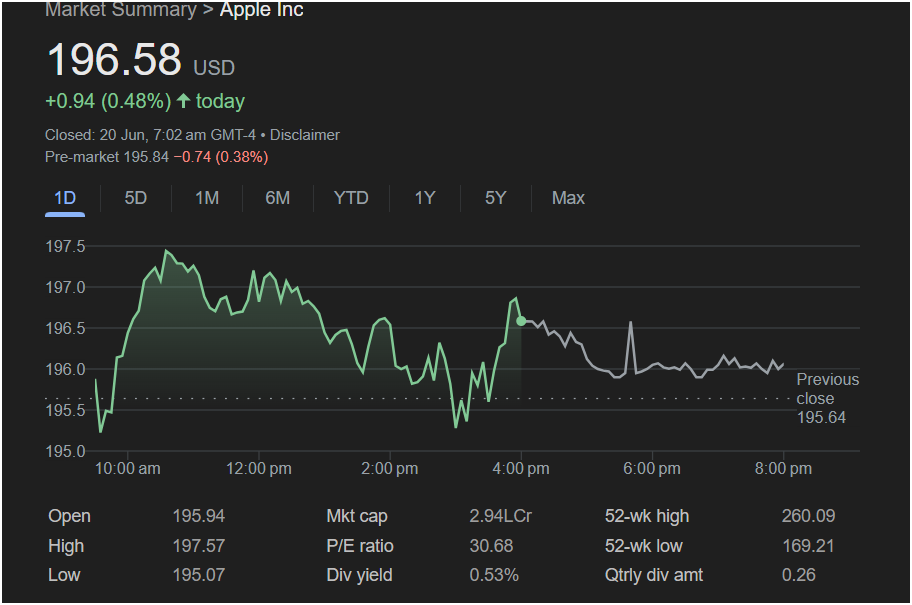The image size is (912, 605).
Task: Click the Div yield label
Action: tap(359, 575)
